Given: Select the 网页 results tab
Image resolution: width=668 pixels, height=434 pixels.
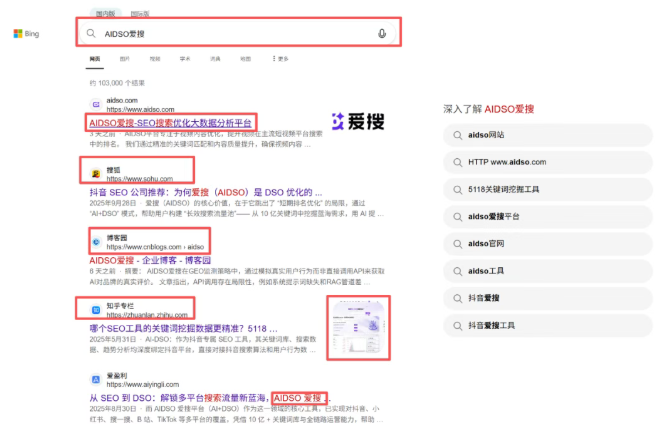Looking at the screenshot, I should click(x=95, y=59).
